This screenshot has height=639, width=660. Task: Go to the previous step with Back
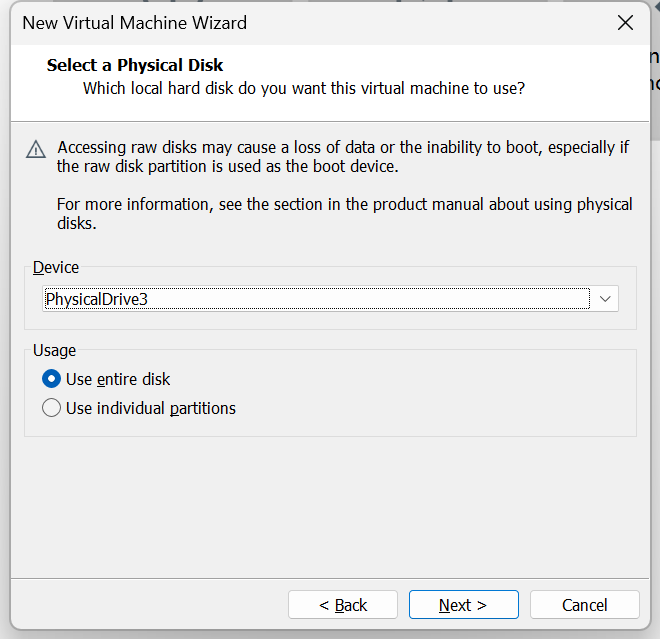coord(343,605)
